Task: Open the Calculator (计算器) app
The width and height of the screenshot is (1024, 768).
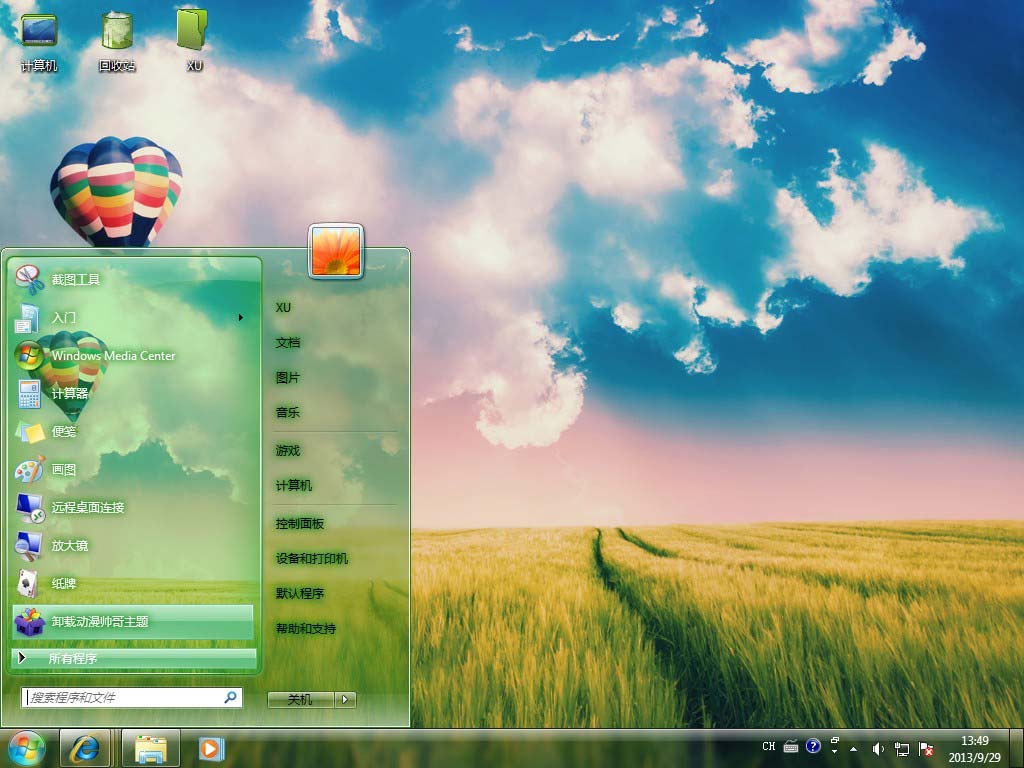Action: coord(70,394)
